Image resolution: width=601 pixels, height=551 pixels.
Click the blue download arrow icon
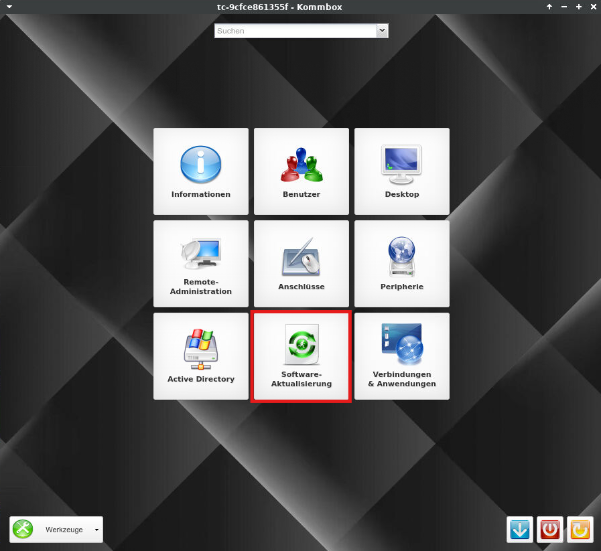(x=520, y=529)
